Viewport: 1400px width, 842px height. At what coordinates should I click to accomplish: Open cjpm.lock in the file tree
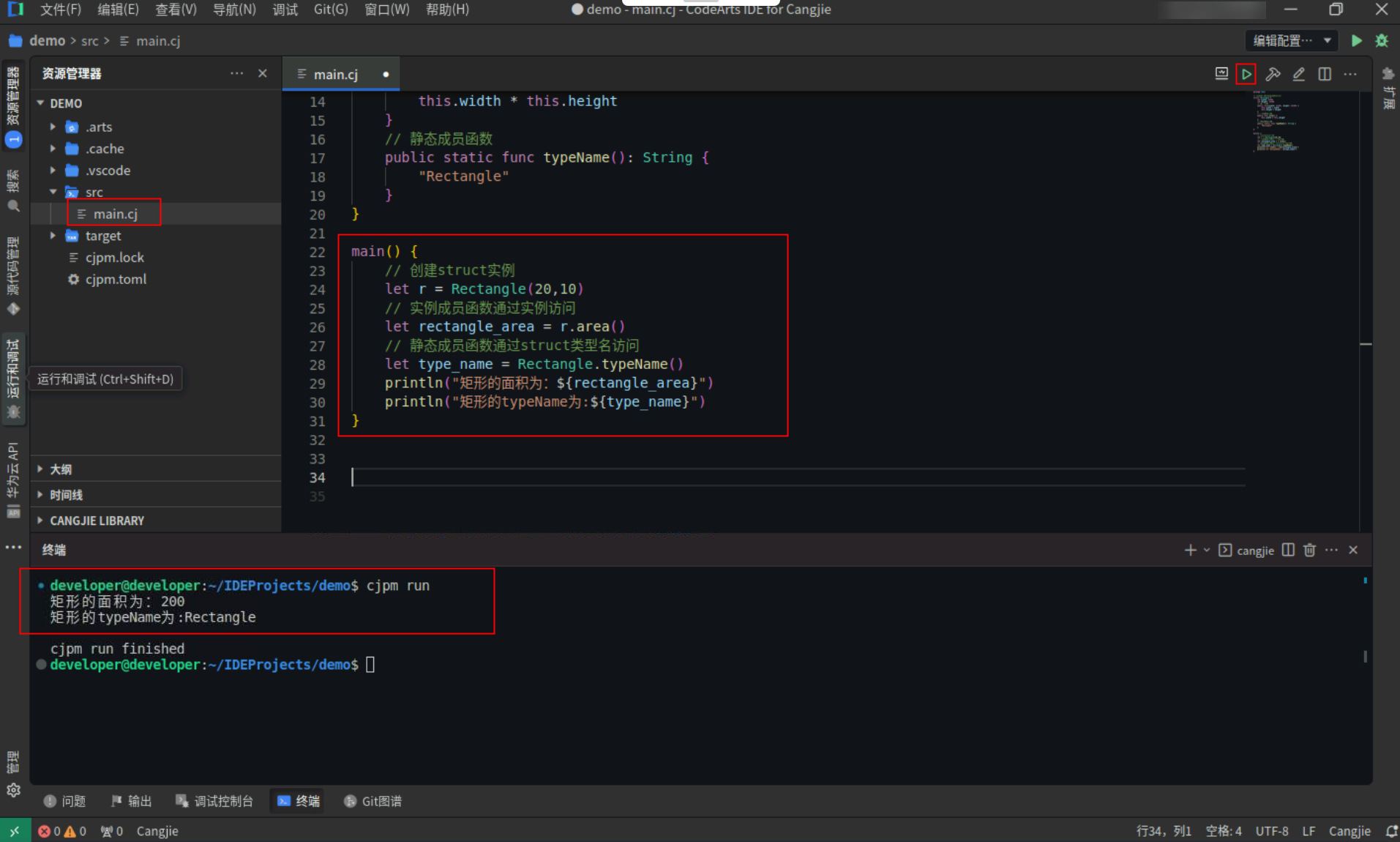(x=114, y=258)
